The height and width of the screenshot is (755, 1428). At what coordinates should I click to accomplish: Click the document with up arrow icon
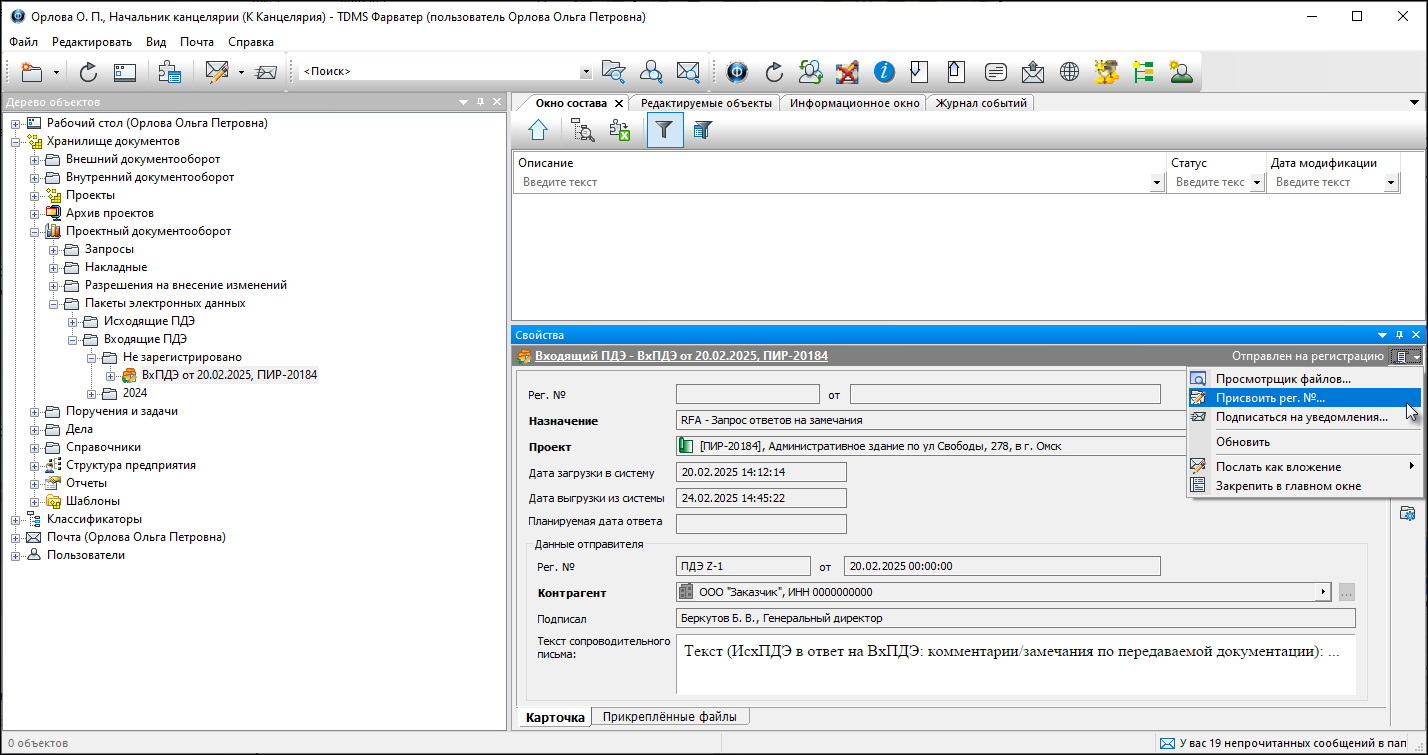tap(956, 72)
